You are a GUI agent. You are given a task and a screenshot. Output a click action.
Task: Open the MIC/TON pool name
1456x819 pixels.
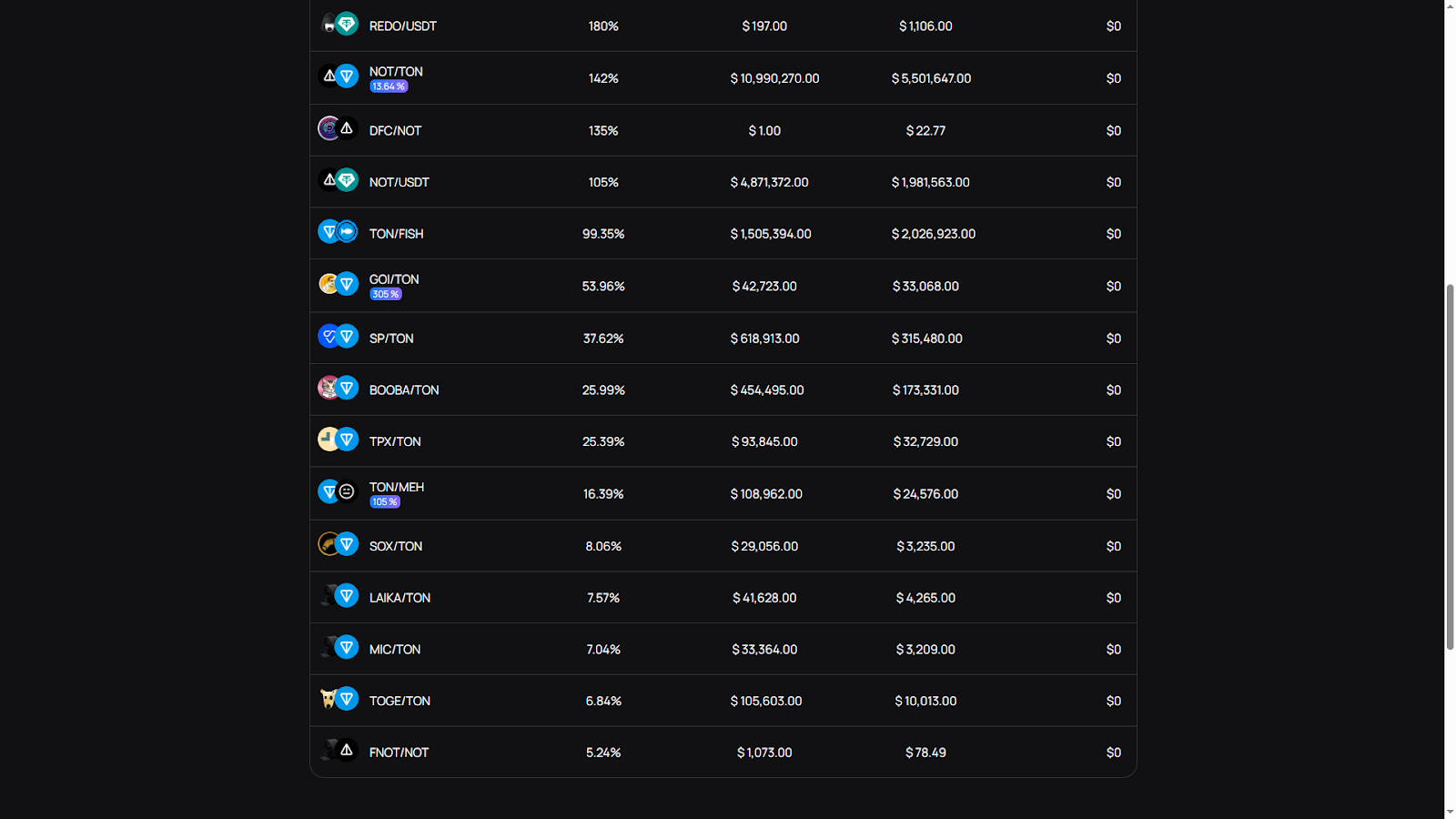395,650
